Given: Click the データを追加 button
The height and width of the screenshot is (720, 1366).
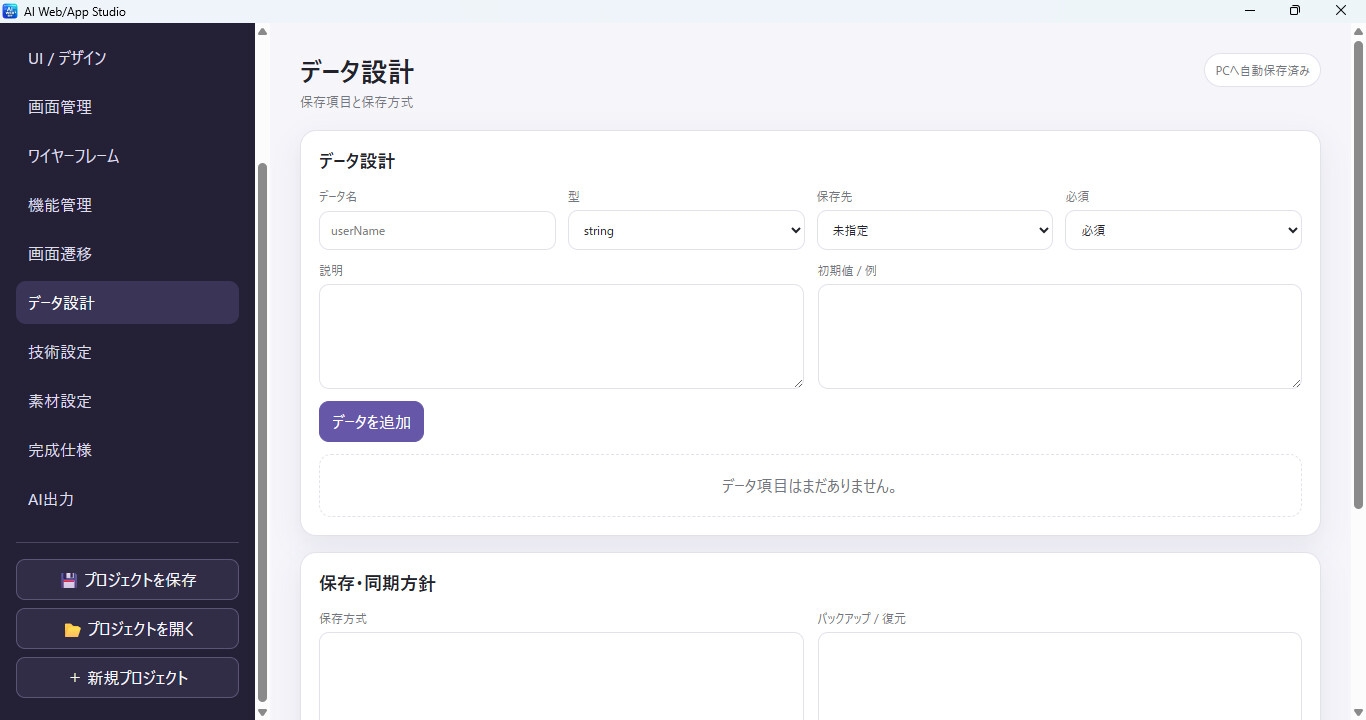Looking at the screenshot, I should 371,422.
